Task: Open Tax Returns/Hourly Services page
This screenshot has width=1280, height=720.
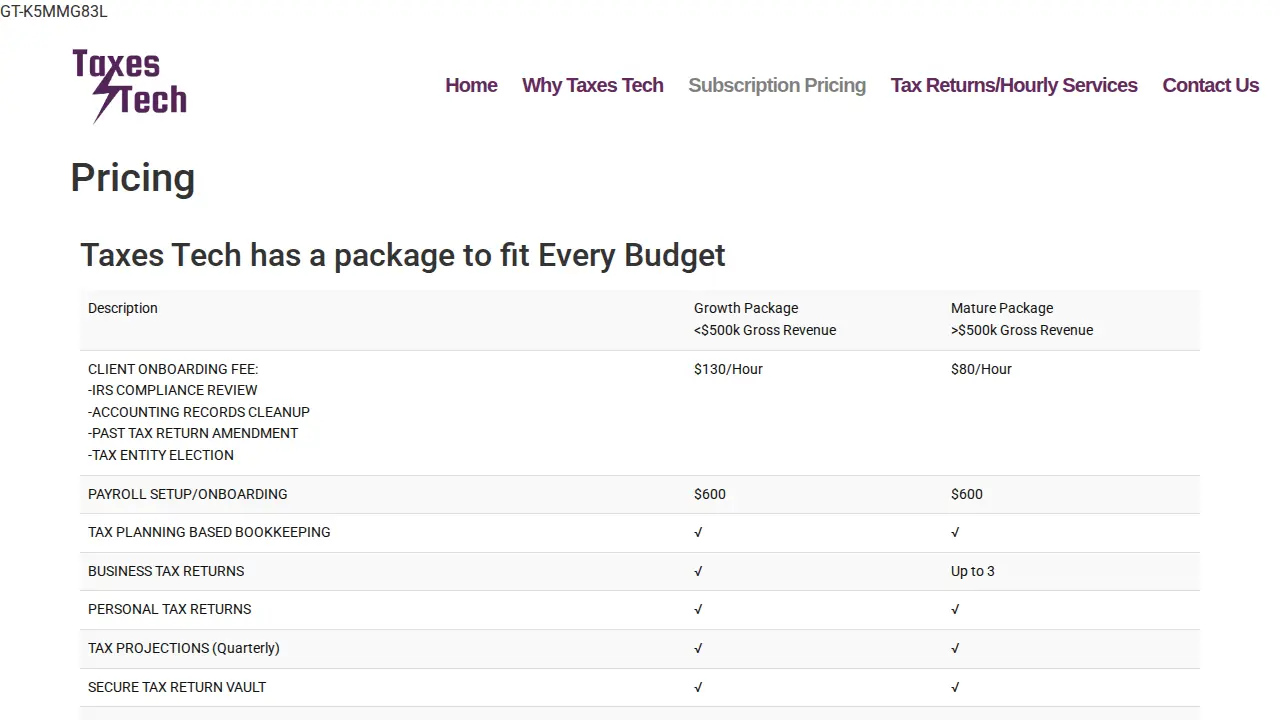Action: pyautogui.click(x=1014, y=85)
